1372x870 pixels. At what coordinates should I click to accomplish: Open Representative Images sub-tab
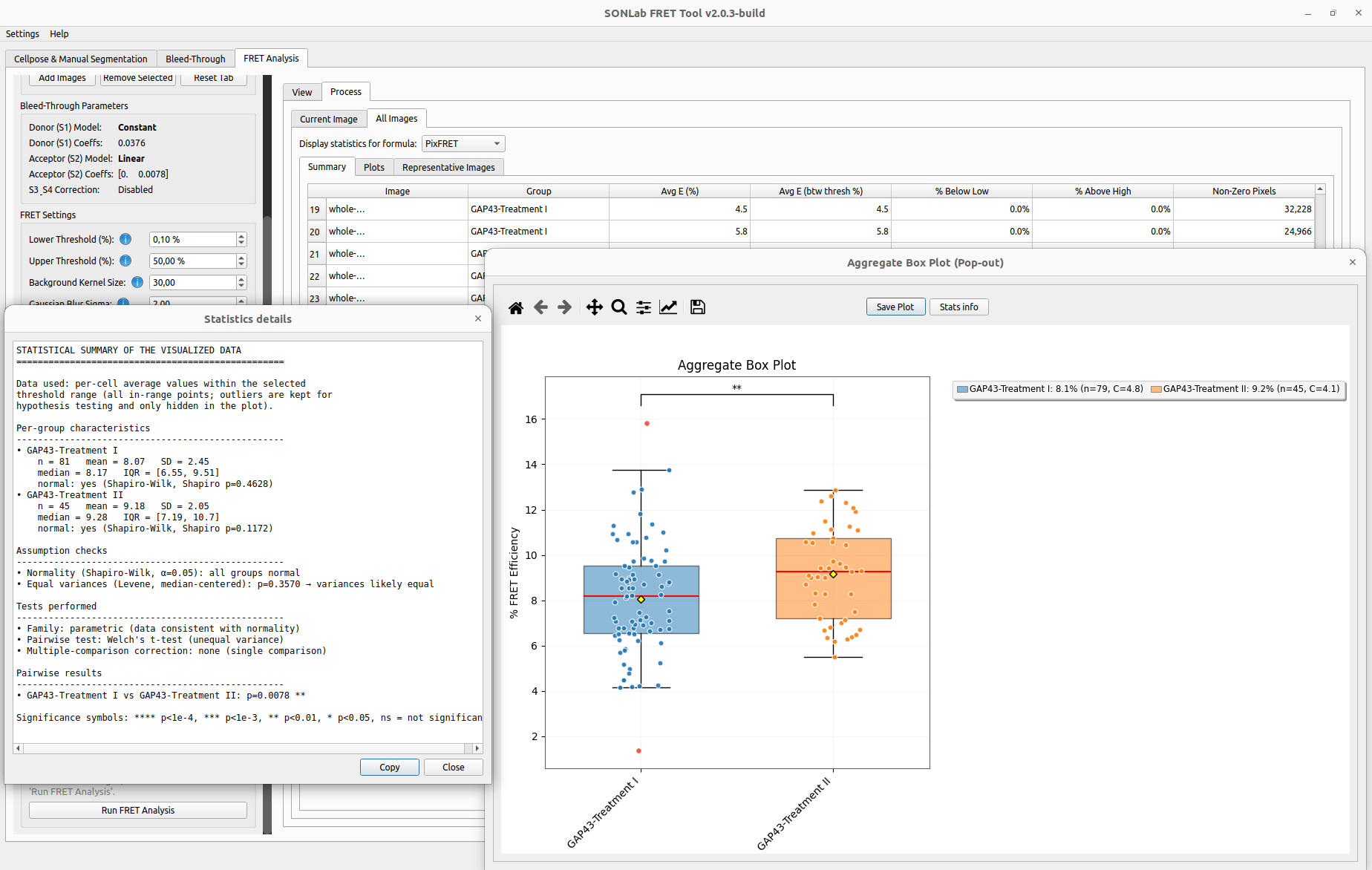coord(448,167)
